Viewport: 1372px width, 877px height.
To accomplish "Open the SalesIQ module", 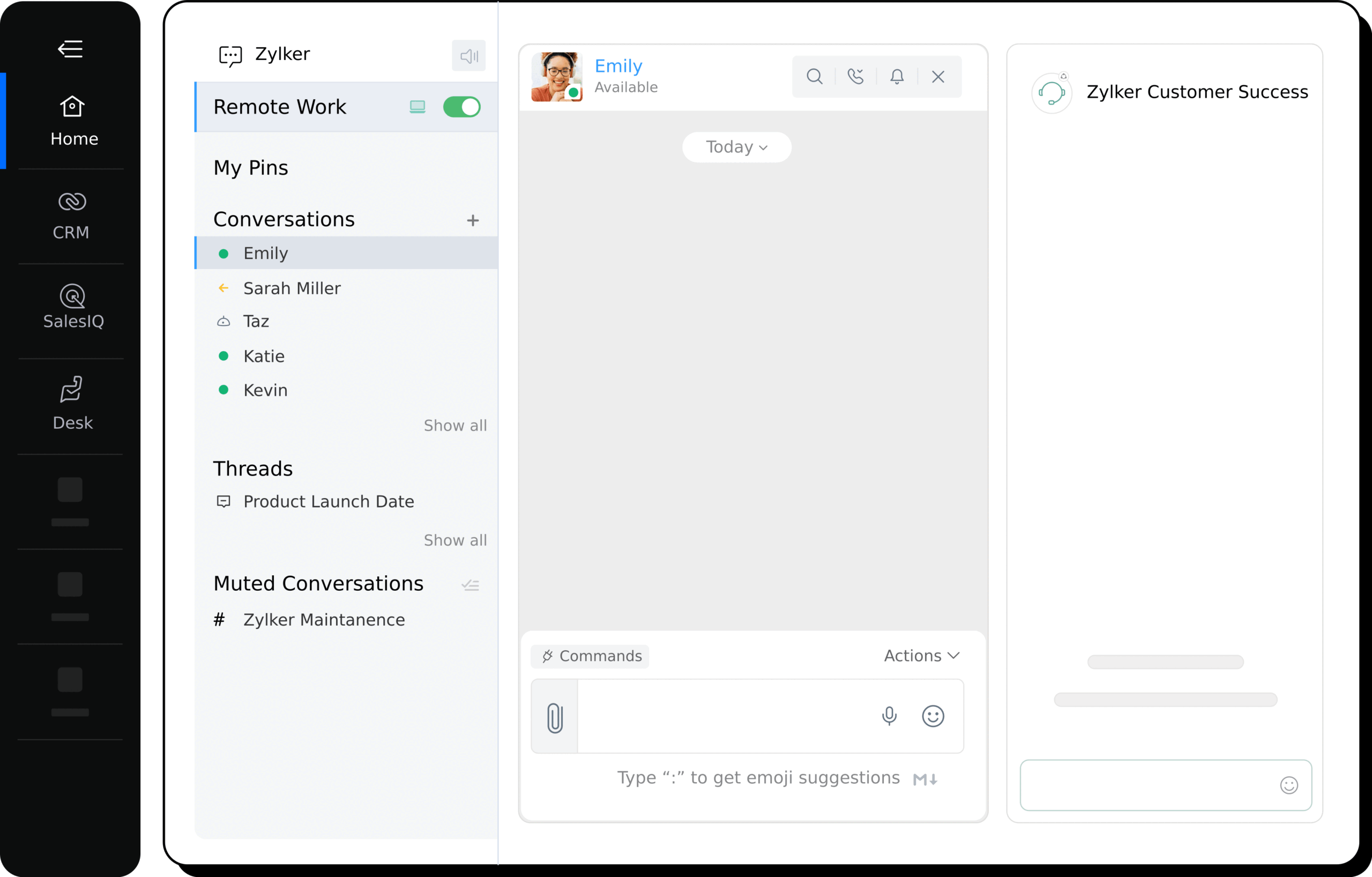I will (73, 307).
